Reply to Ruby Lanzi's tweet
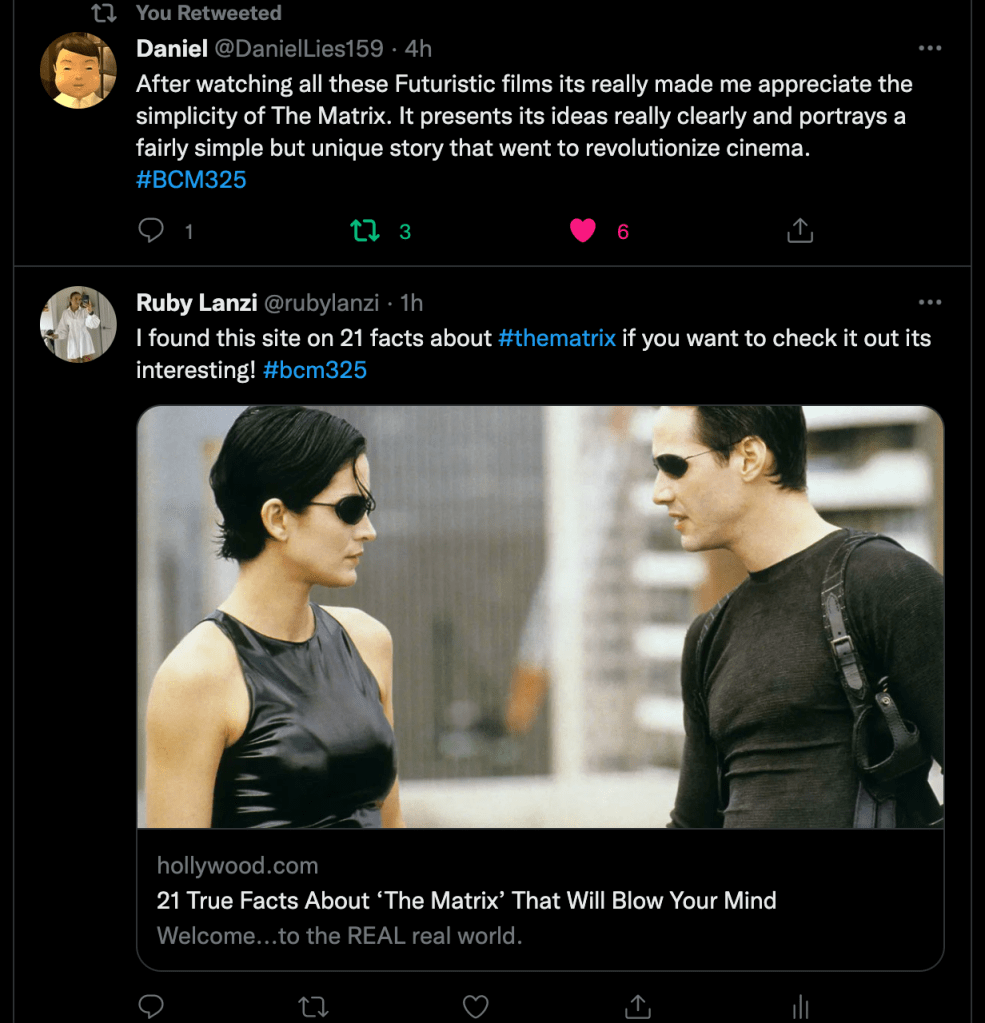The image size is (985, 1023). pos(151,1005)
